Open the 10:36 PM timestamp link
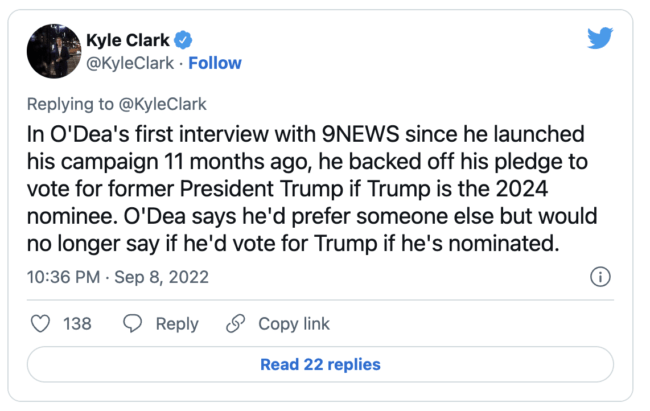The image size is (650, 411). click(63, 277)
